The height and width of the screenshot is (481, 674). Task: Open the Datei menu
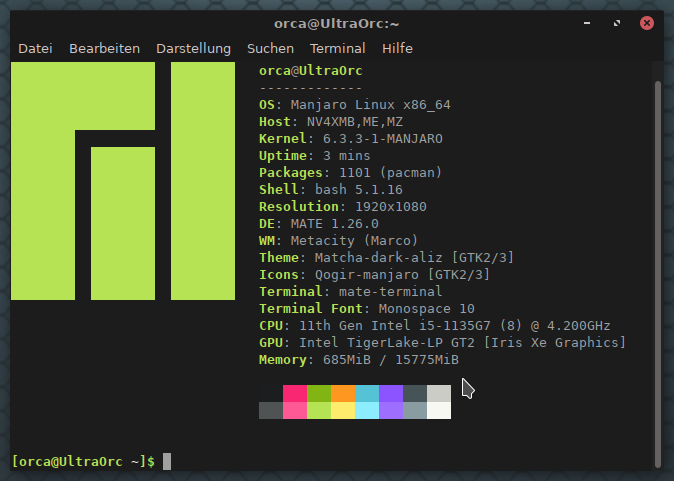[x=35, y=49]
